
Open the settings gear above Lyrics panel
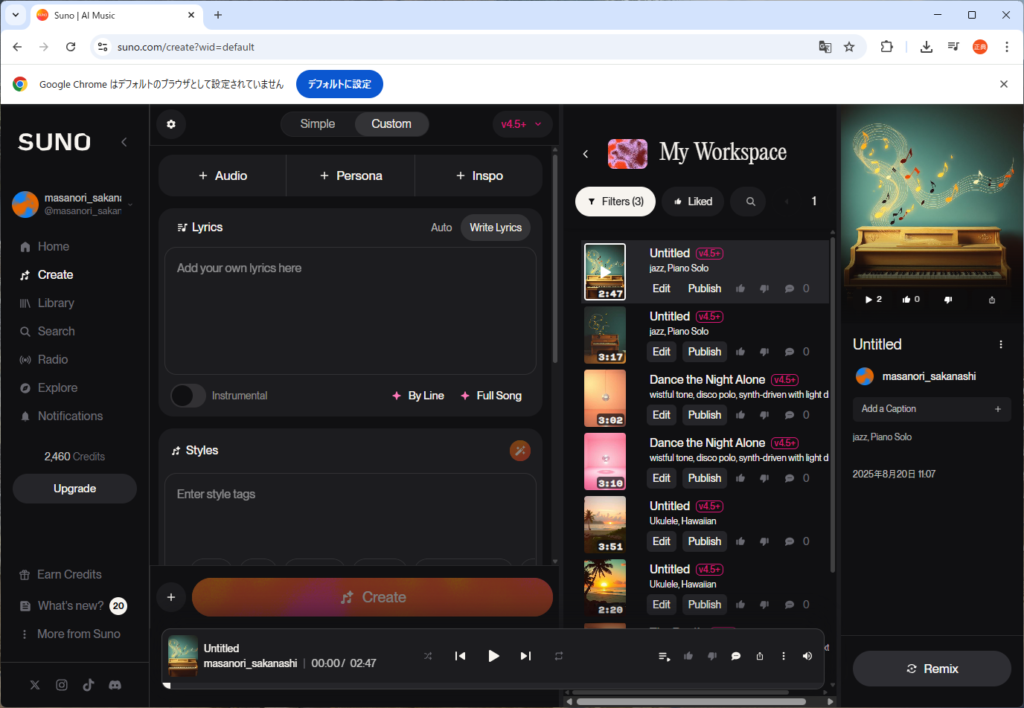tap(171, 124)
